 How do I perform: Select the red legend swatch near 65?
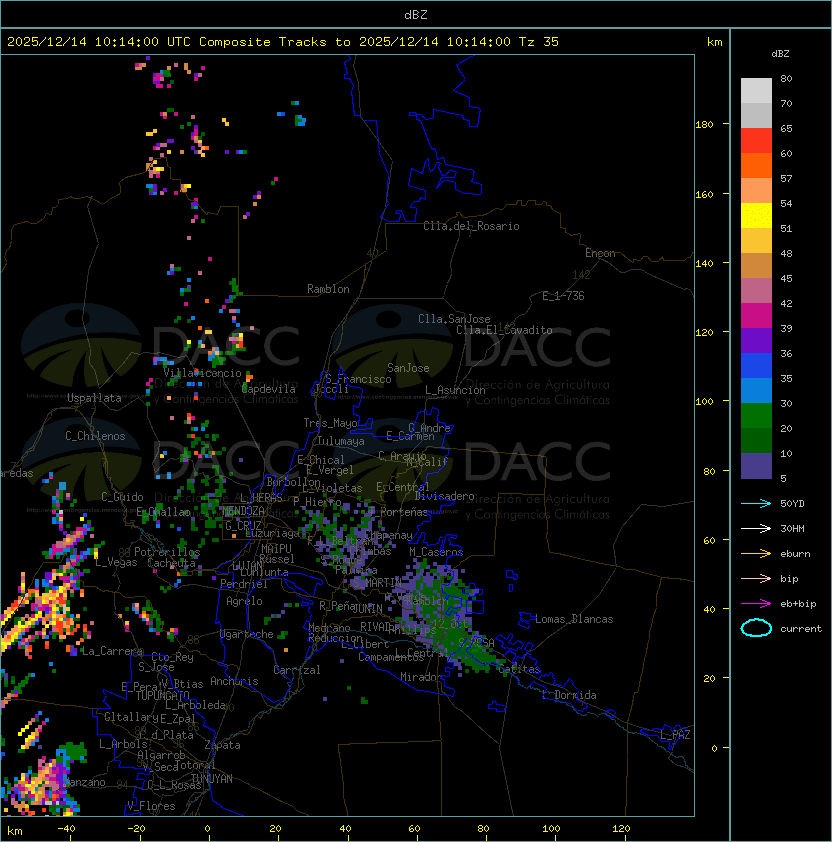[756, 140]
